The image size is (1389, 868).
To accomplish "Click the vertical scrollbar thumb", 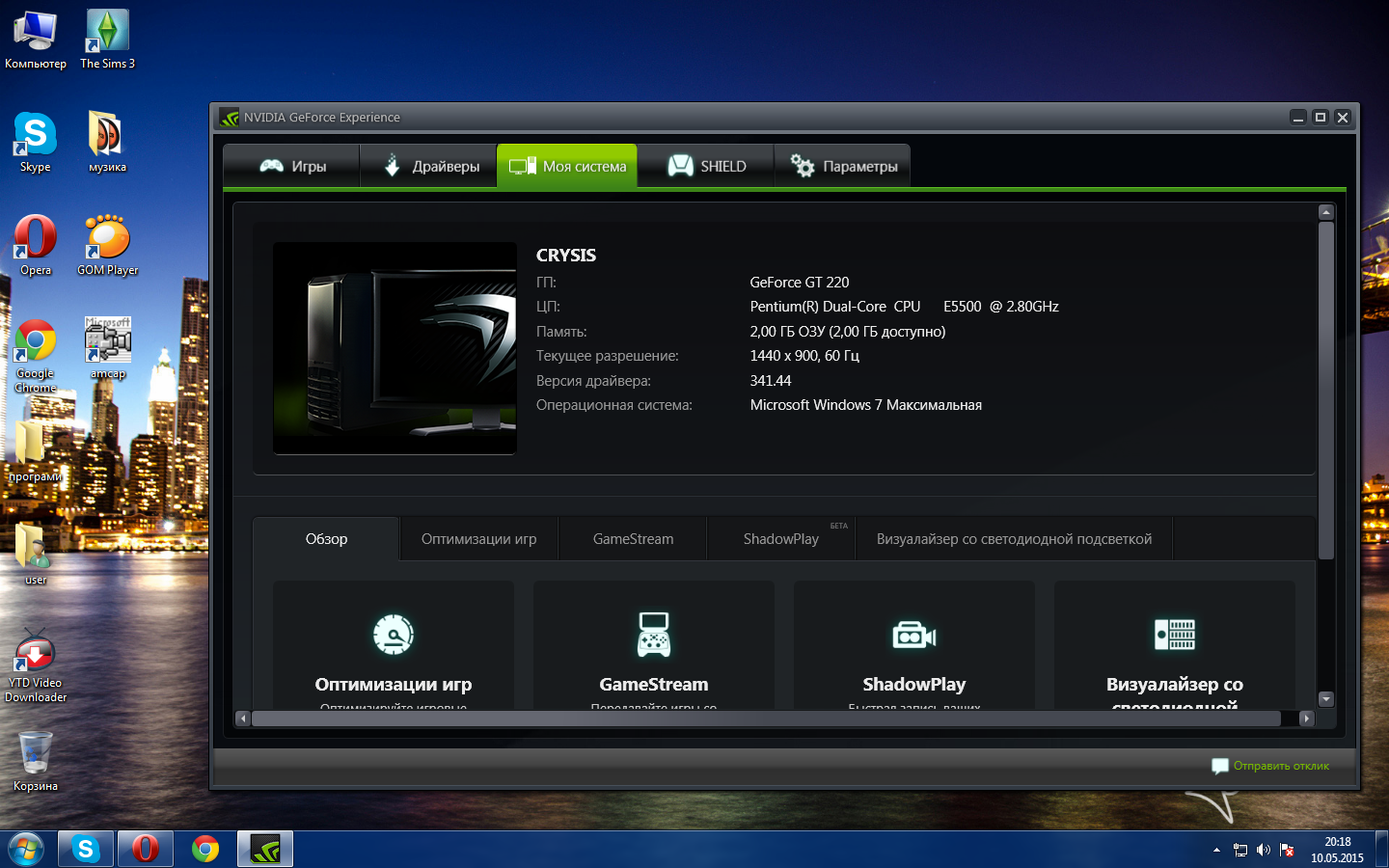I will [1326, 391].
